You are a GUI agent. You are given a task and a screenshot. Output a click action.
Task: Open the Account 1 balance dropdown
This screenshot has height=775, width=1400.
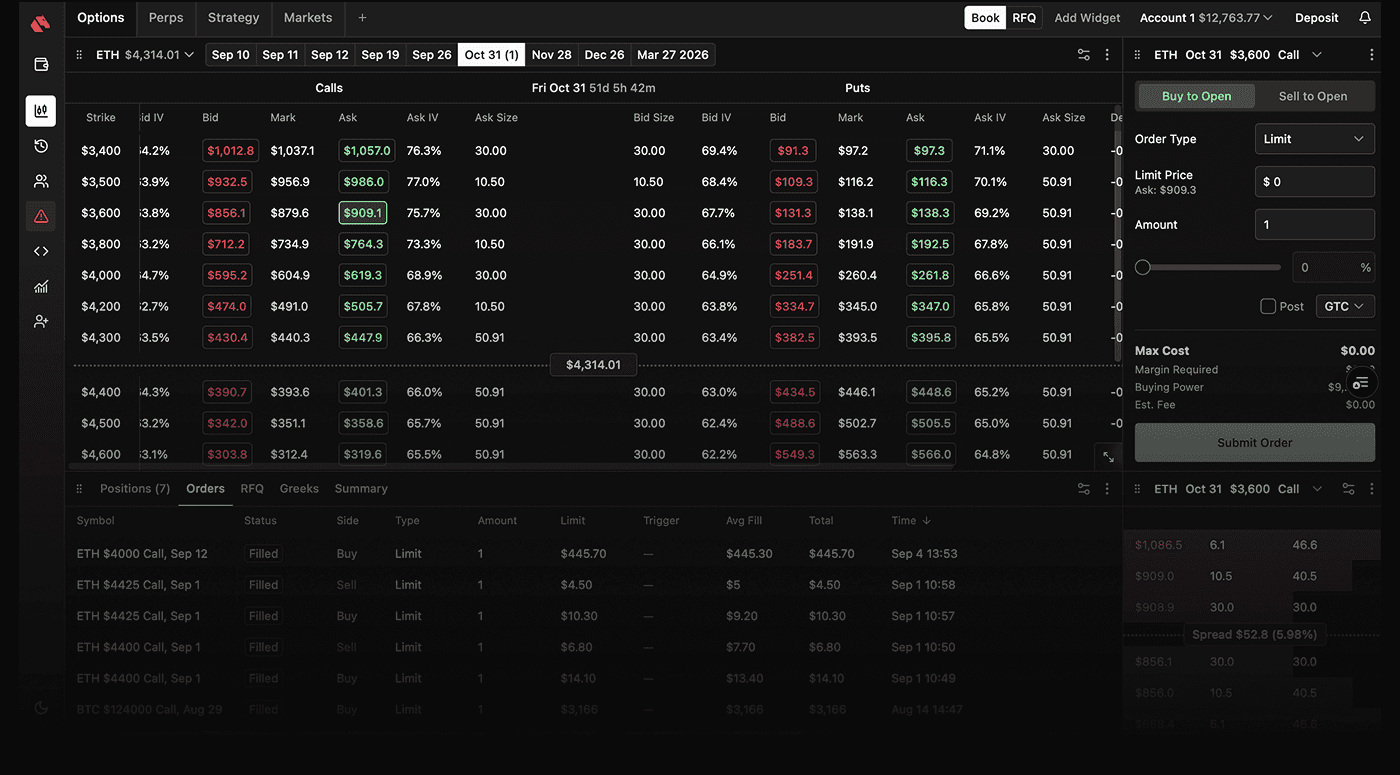pyautogui.click(x=1206, y=18)
